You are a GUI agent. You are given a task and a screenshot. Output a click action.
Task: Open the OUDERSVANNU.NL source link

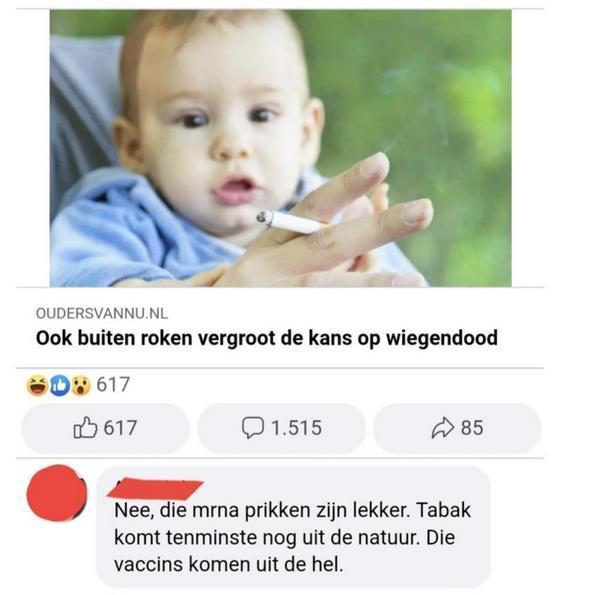(102, 314)
